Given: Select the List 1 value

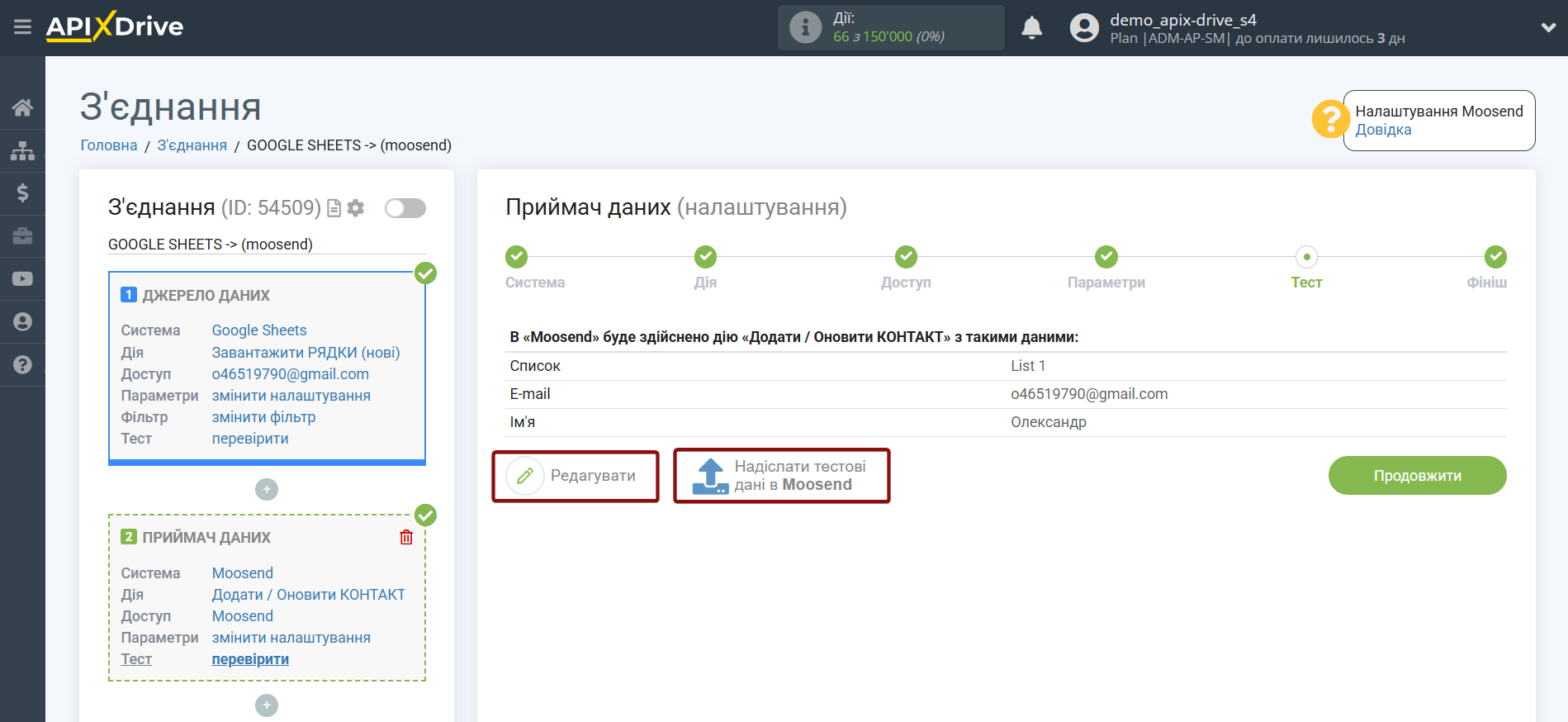Looking at the screenshot, I should point(1028,366).
